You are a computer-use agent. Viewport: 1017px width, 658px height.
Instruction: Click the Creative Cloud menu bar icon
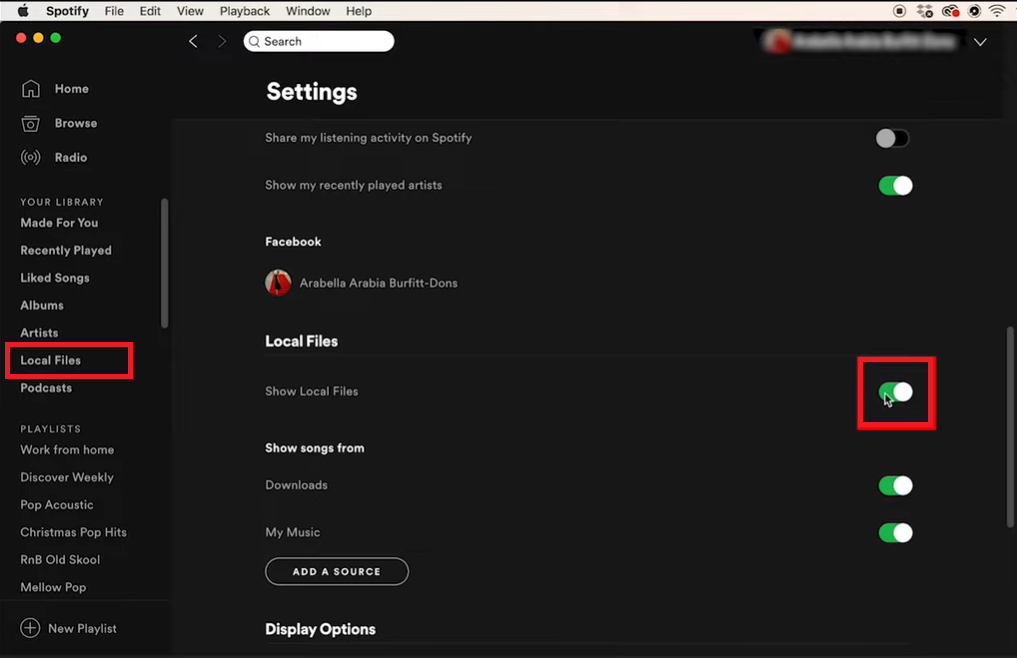coord(950,10)
